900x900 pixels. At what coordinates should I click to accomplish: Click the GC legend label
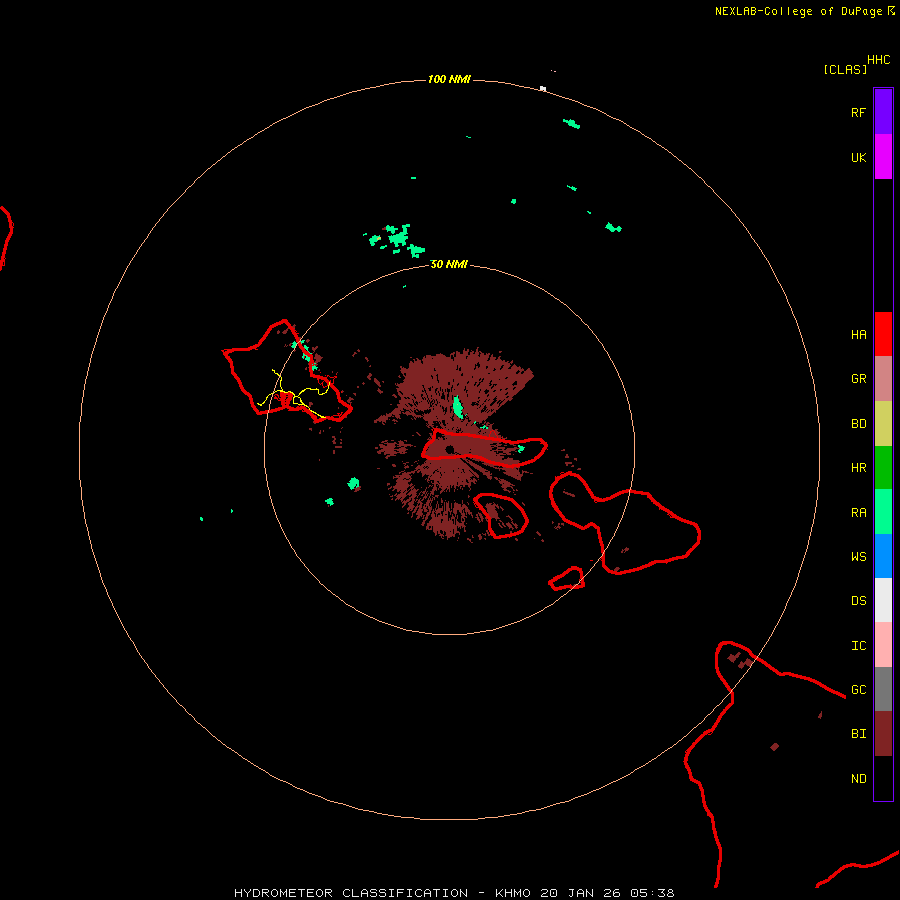pos(858,689)
